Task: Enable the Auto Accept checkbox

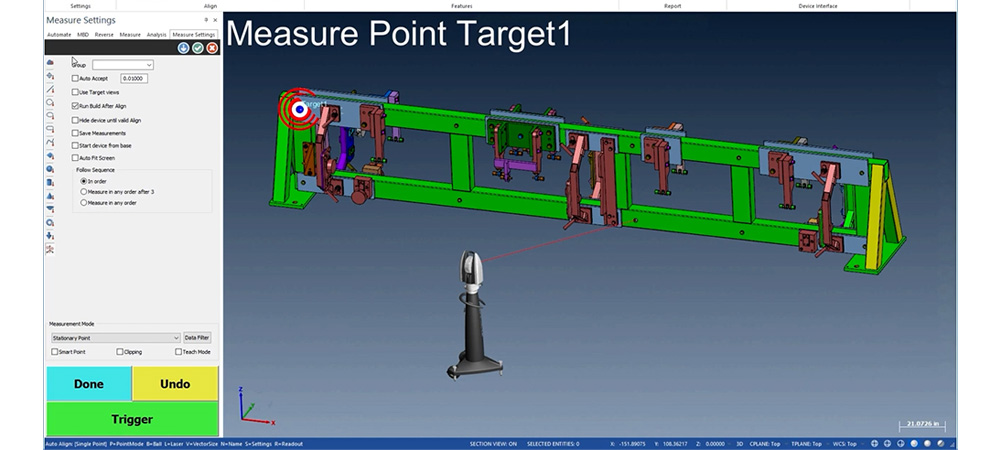Action: click(76, 78)
